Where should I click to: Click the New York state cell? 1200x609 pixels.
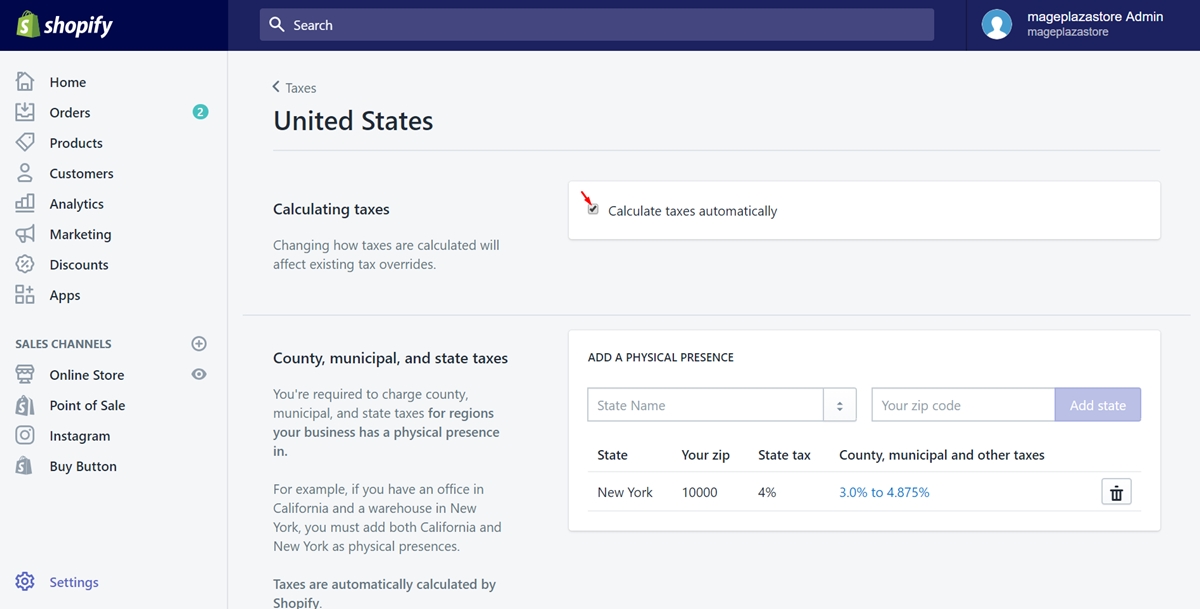625,492
